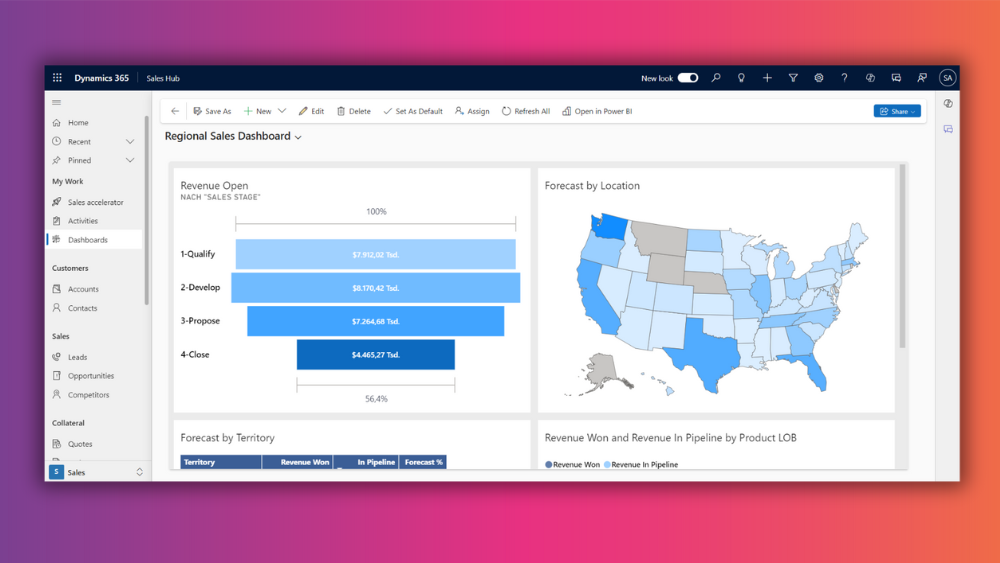1000x563 pixels.
Task: Click Save As in the command bar
Action: coord(212,111)
